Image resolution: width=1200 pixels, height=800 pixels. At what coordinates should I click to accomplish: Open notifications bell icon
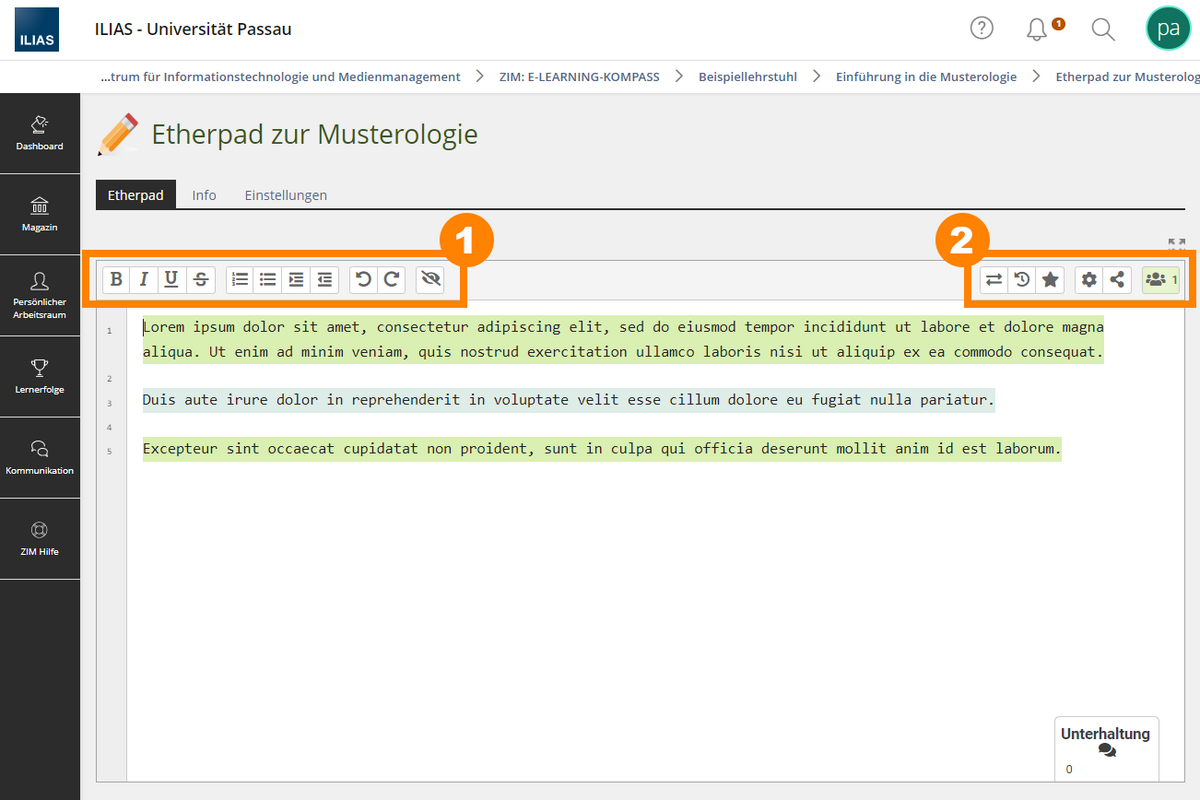[1037, 30]
